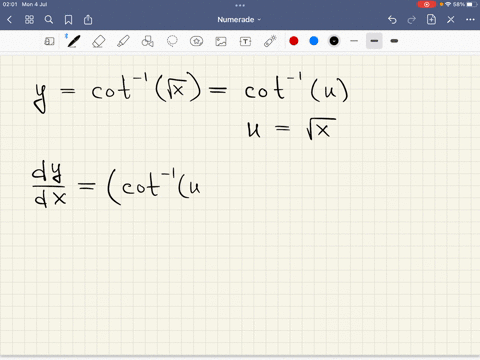480x360 pixels.
Task: Select the Shapes tool
Action: [148, 41]
